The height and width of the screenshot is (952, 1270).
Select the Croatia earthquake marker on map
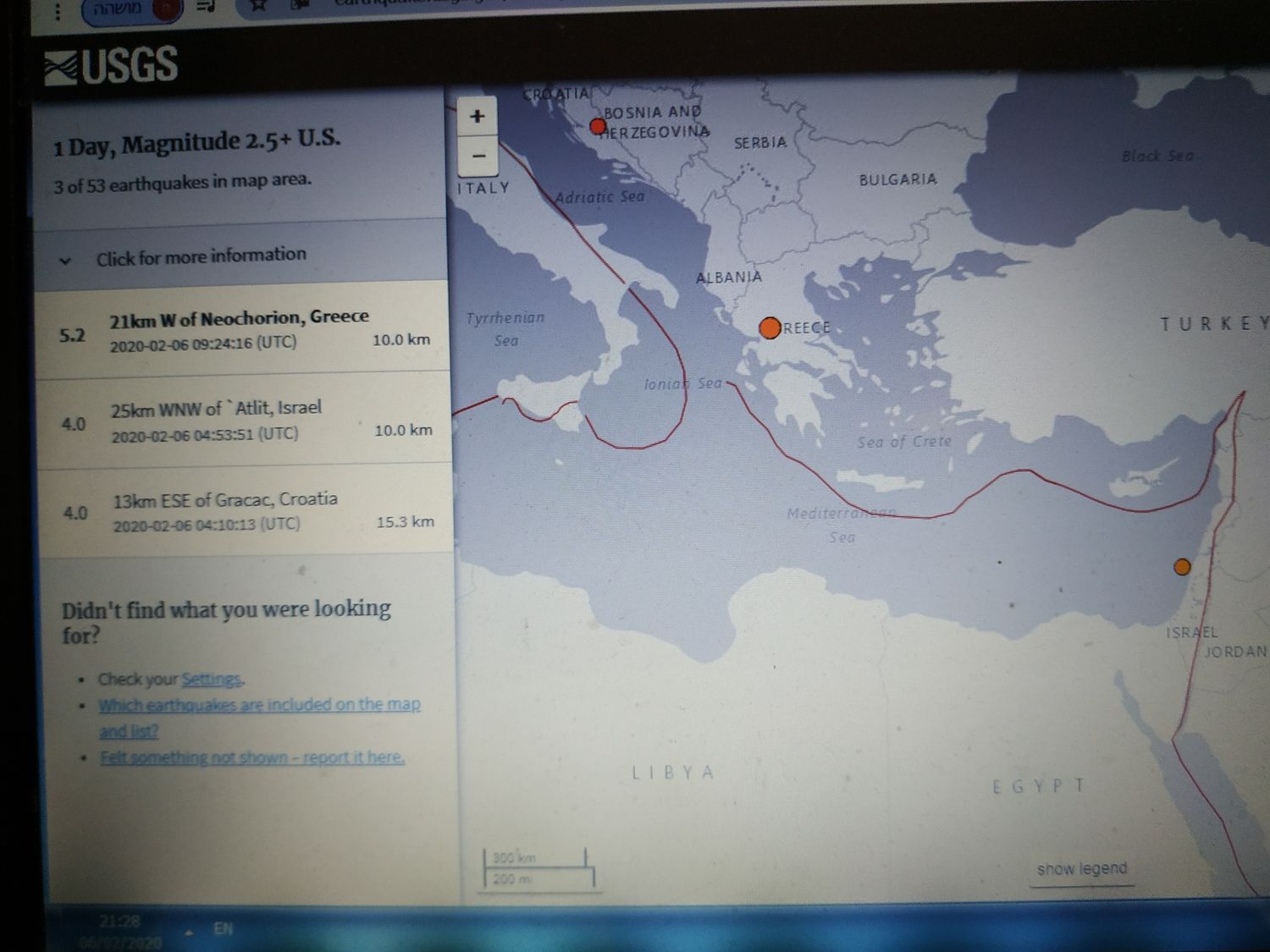[598, 127]
